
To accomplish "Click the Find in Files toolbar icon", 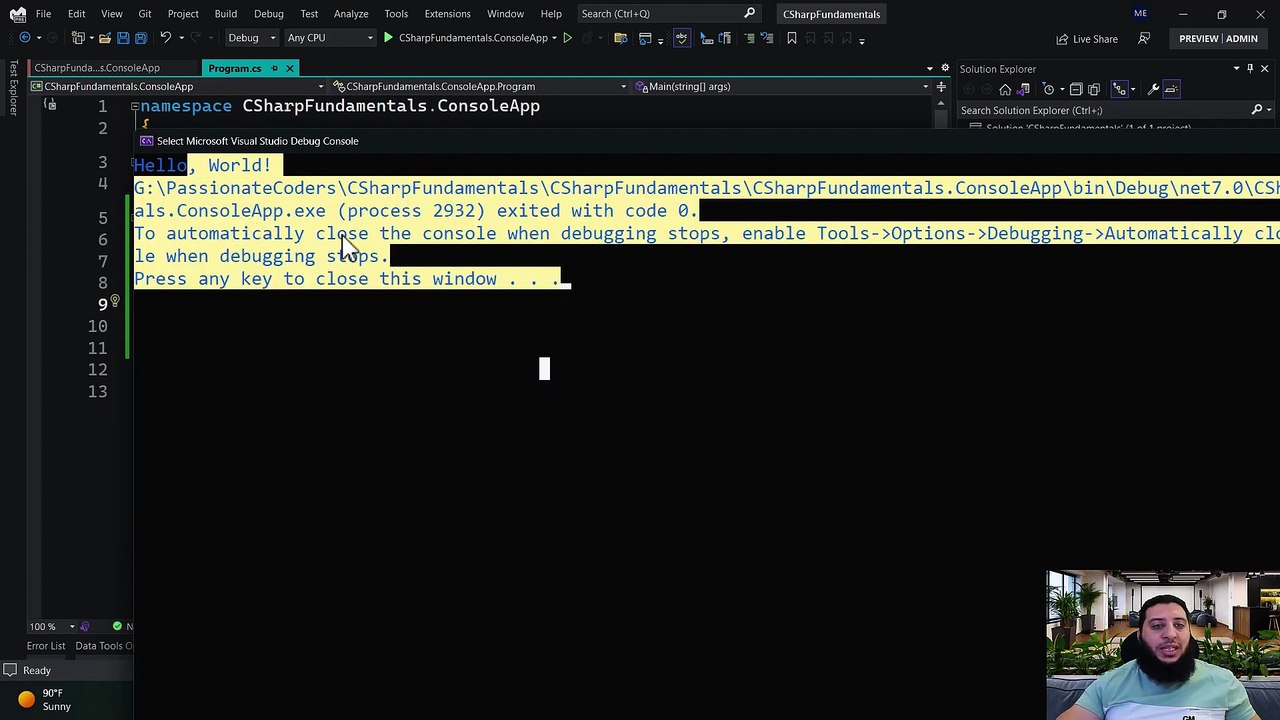I will (620, 38).
